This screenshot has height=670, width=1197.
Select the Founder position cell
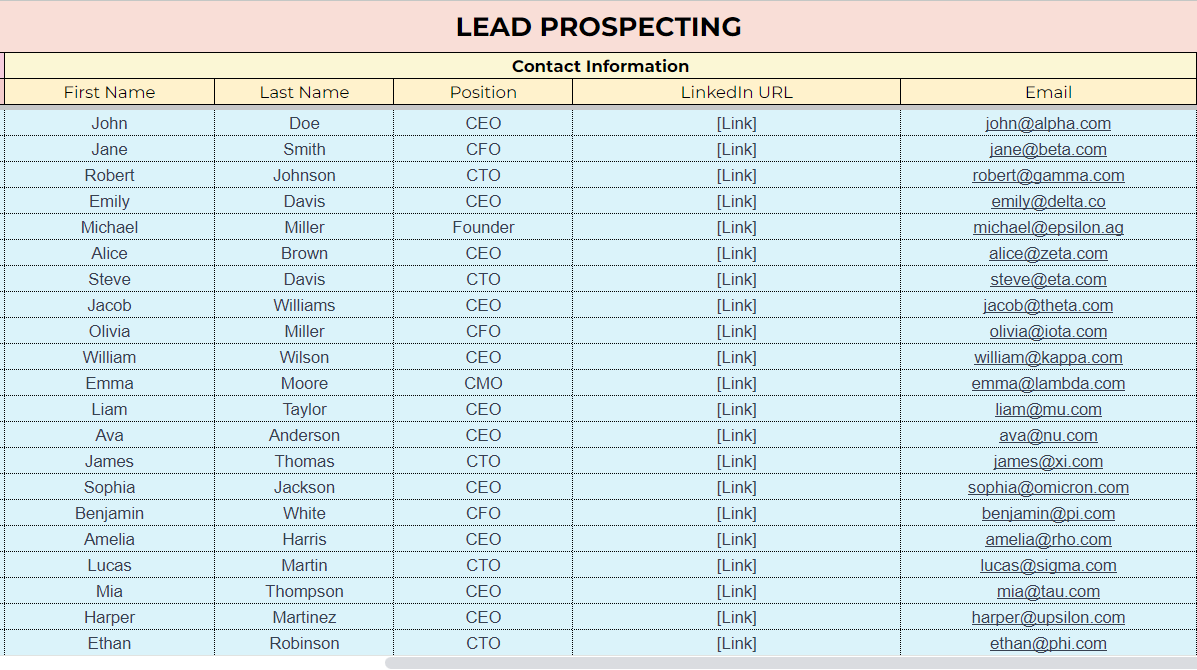coord(483,228)
